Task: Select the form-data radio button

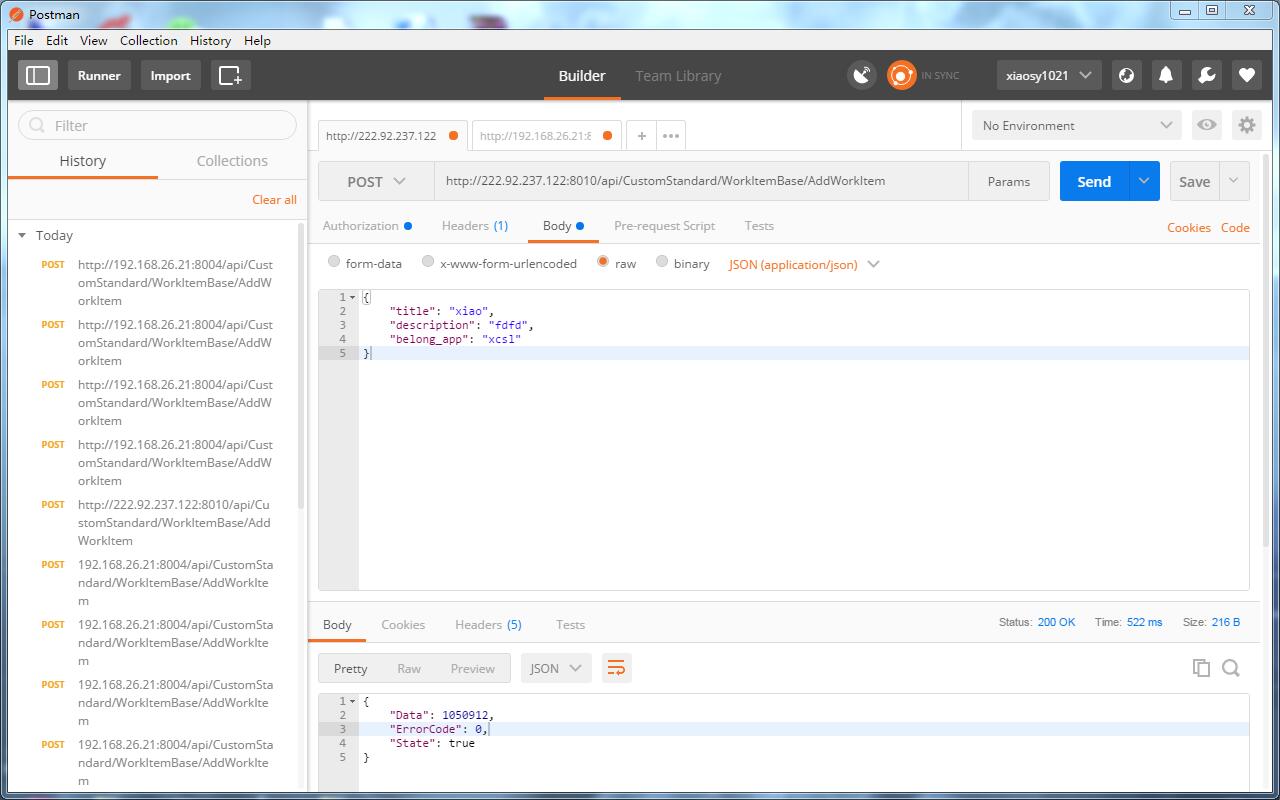Action: (x=334, y=262)
